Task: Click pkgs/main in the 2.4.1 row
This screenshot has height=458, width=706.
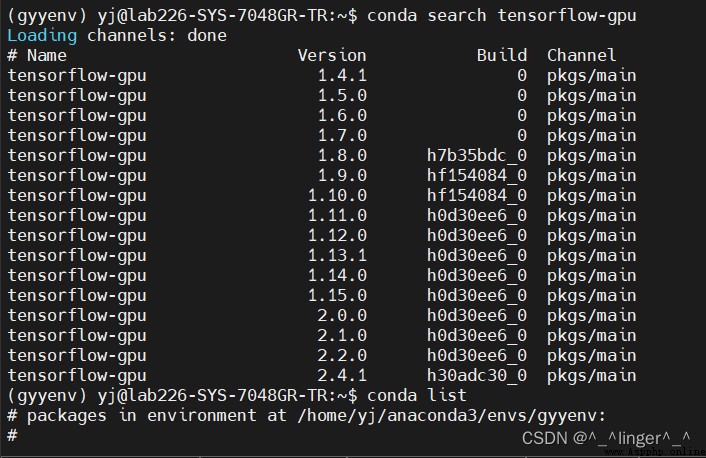Action: click(592, 376)
